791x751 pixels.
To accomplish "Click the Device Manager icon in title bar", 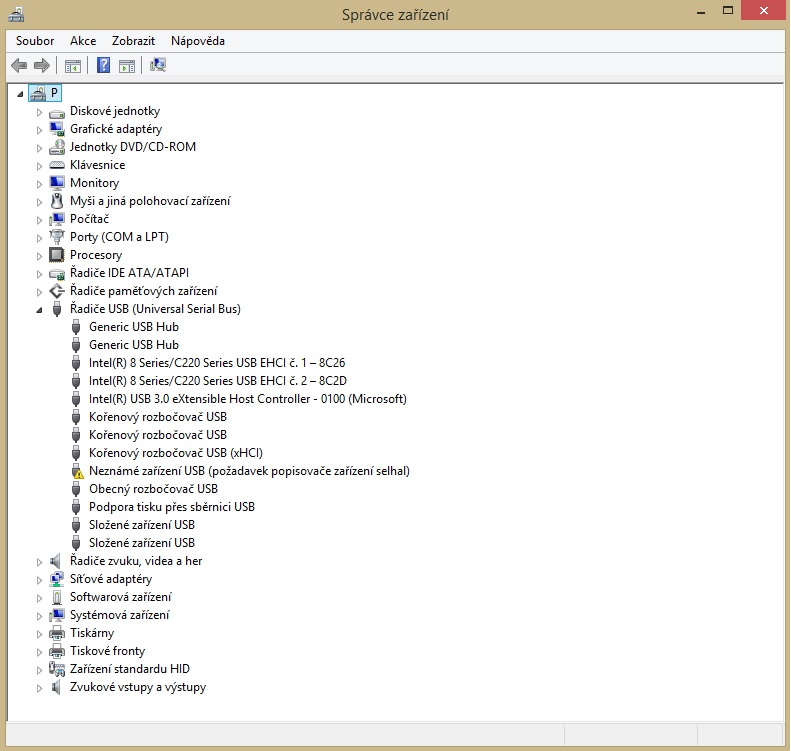I will (12, 13).
